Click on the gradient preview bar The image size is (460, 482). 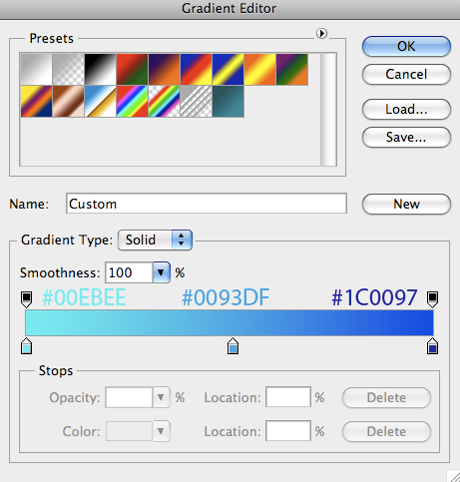click(229, 323)
